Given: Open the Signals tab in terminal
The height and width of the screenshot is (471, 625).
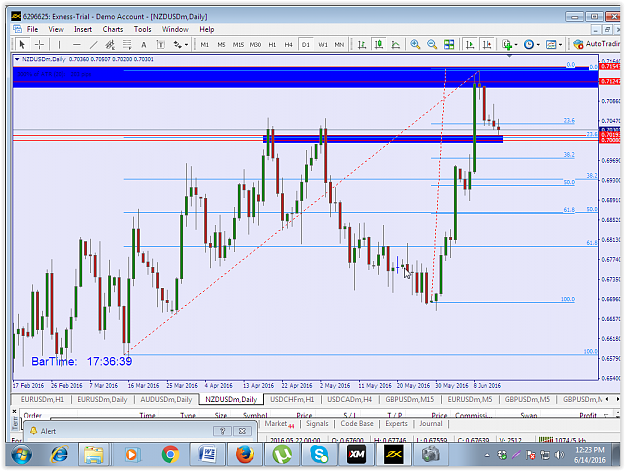Looking at the screenshot, I should 317,424.
